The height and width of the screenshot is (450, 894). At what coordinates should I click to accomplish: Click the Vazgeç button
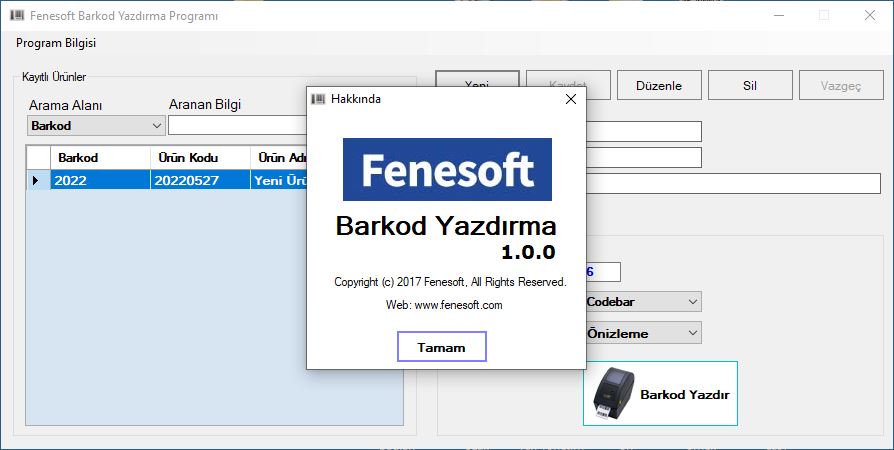[x=841, y=86]
